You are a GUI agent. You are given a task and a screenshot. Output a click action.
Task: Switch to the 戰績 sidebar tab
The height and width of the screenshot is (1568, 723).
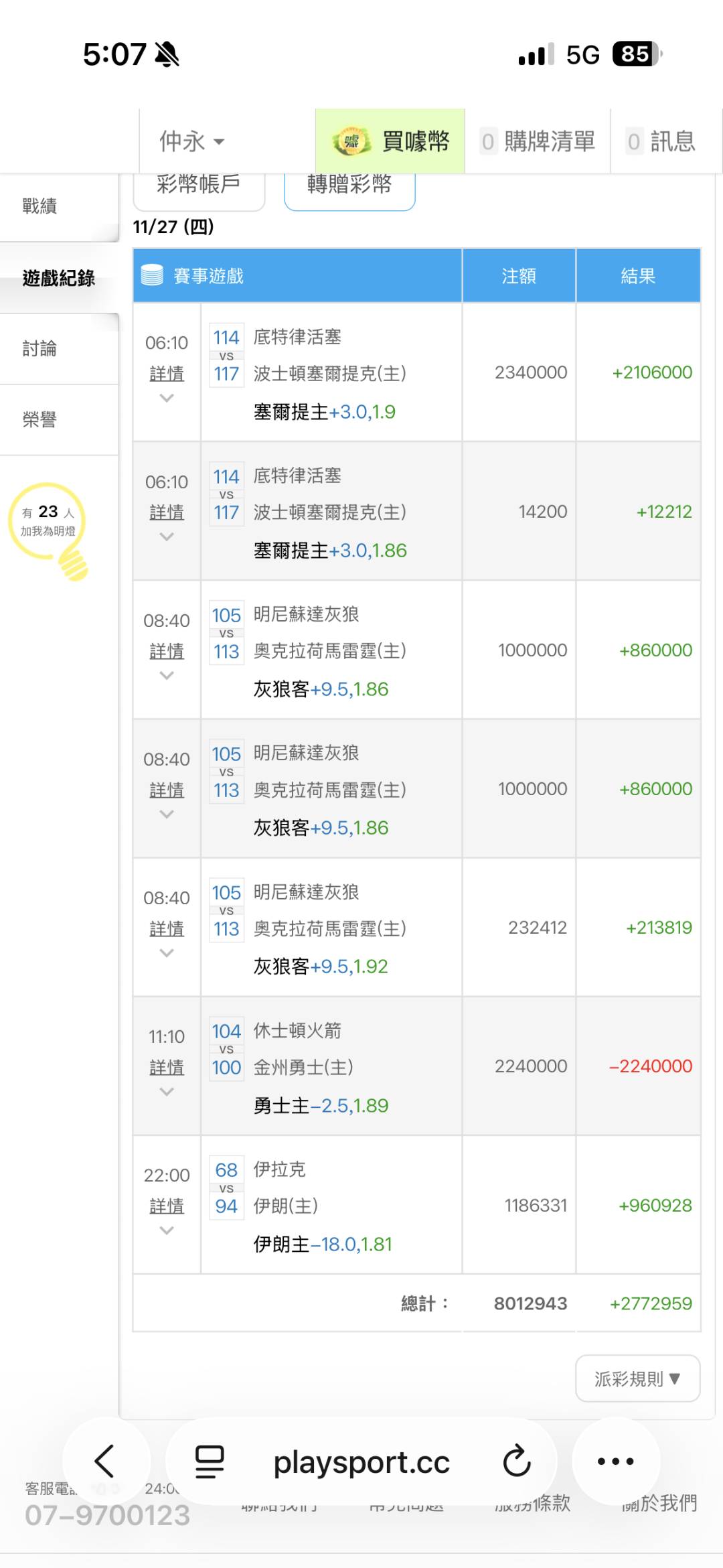click(x=40, y=206)
